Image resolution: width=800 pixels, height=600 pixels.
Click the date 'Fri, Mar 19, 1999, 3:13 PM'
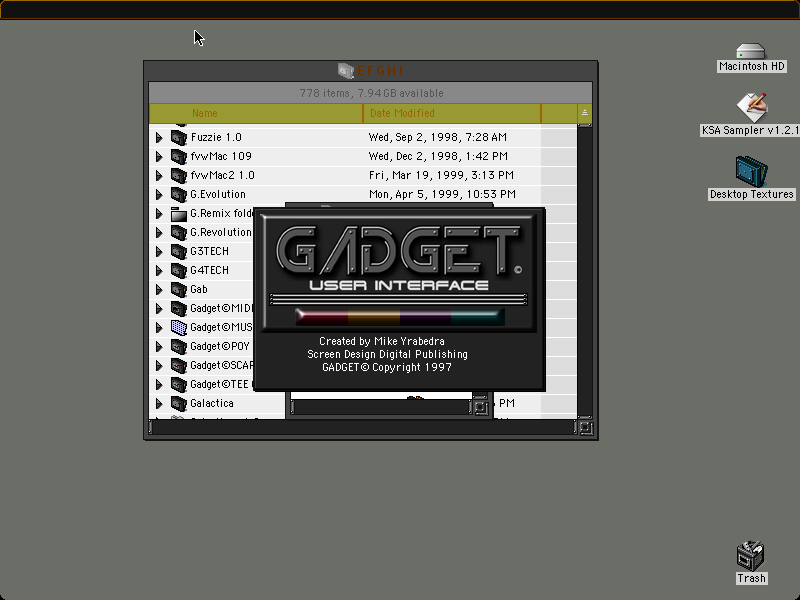tap(441, 176)
